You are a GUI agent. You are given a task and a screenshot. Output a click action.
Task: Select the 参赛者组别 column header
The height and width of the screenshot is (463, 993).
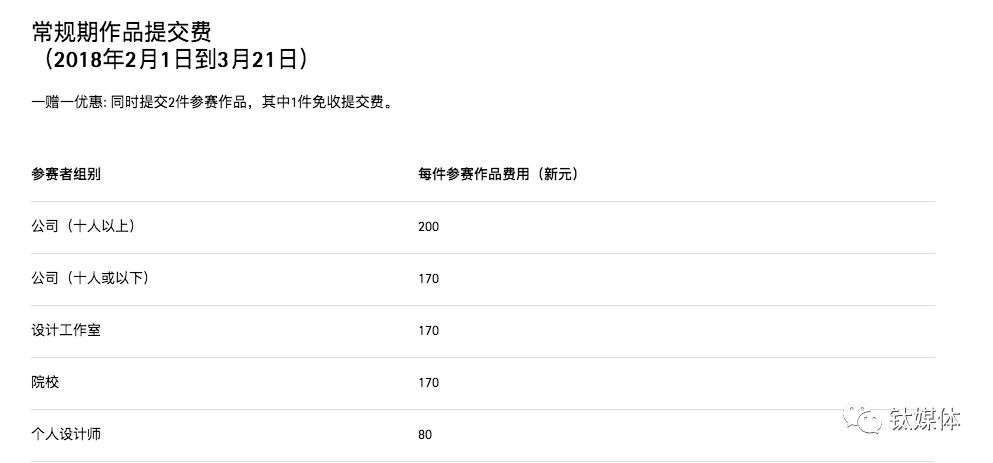[x=66, y=174]
